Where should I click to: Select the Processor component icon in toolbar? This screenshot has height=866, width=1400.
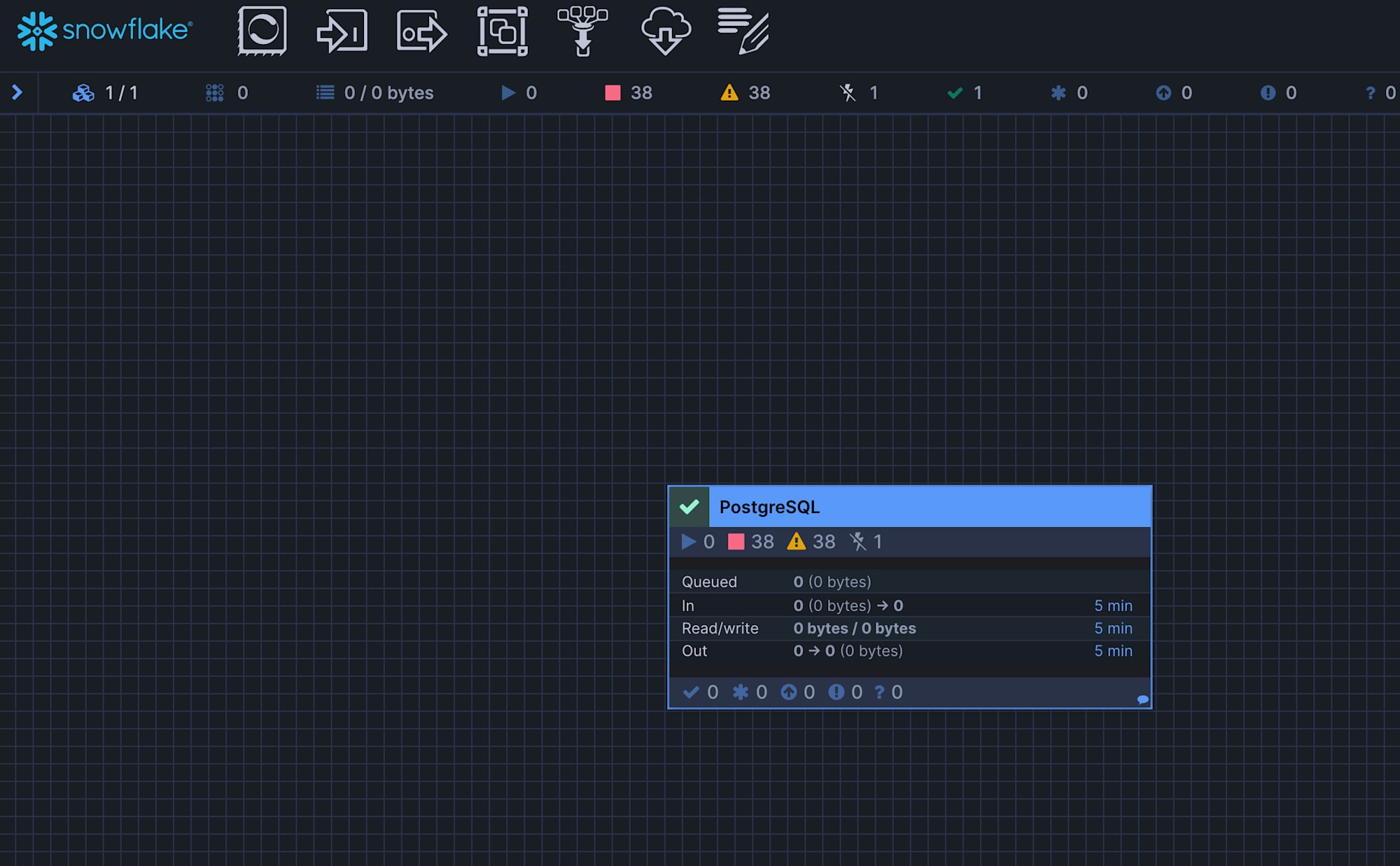coord(262,31)
